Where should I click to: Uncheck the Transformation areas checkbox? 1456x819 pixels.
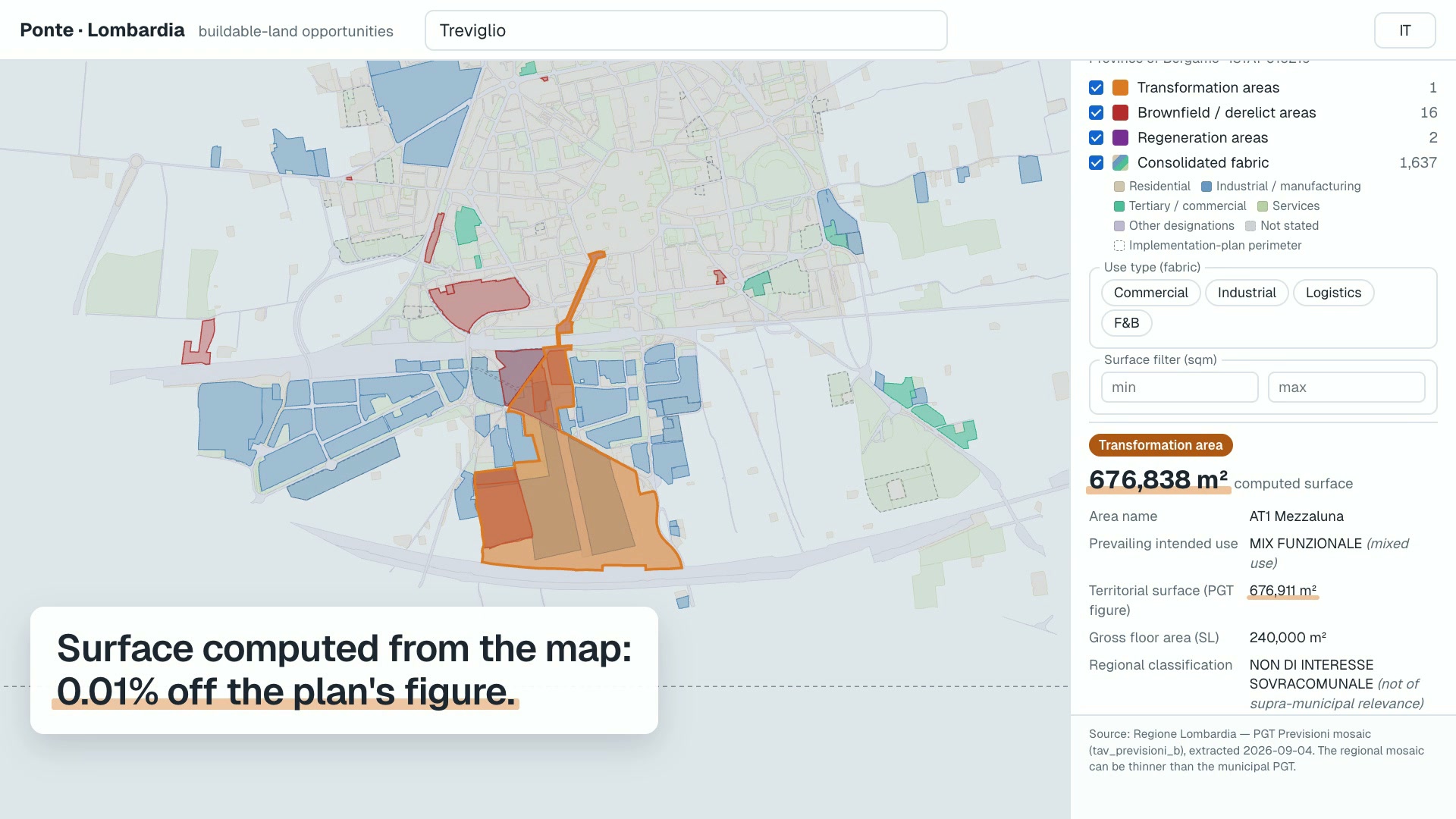coord(1096,88)
